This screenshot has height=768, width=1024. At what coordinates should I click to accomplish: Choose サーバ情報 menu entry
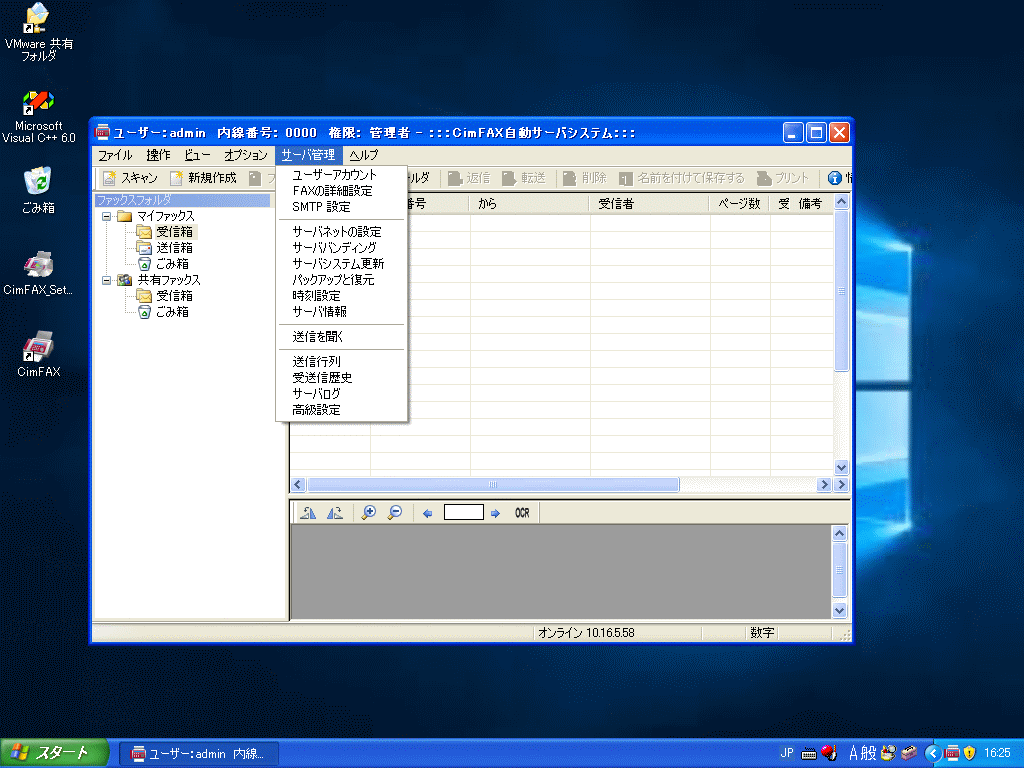(x=342, y=312)
